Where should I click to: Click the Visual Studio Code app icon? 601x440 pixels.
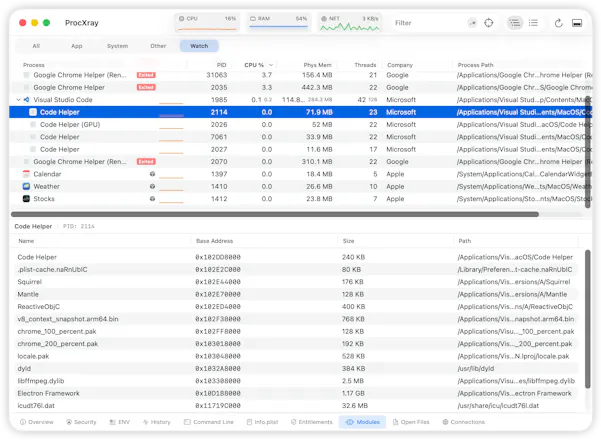[x=26, y=100]
